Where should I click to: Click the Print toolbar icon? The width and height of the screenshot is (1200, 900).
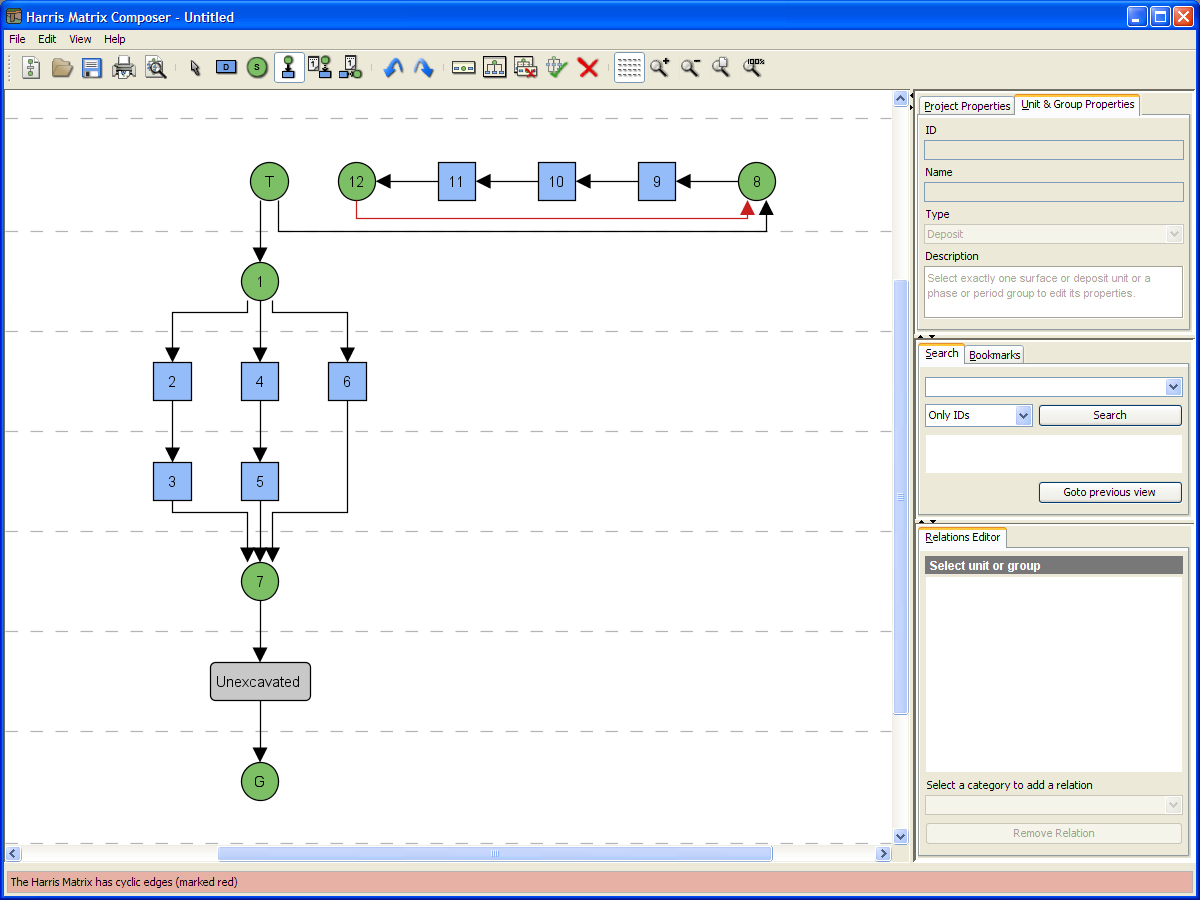coord(124,68)
